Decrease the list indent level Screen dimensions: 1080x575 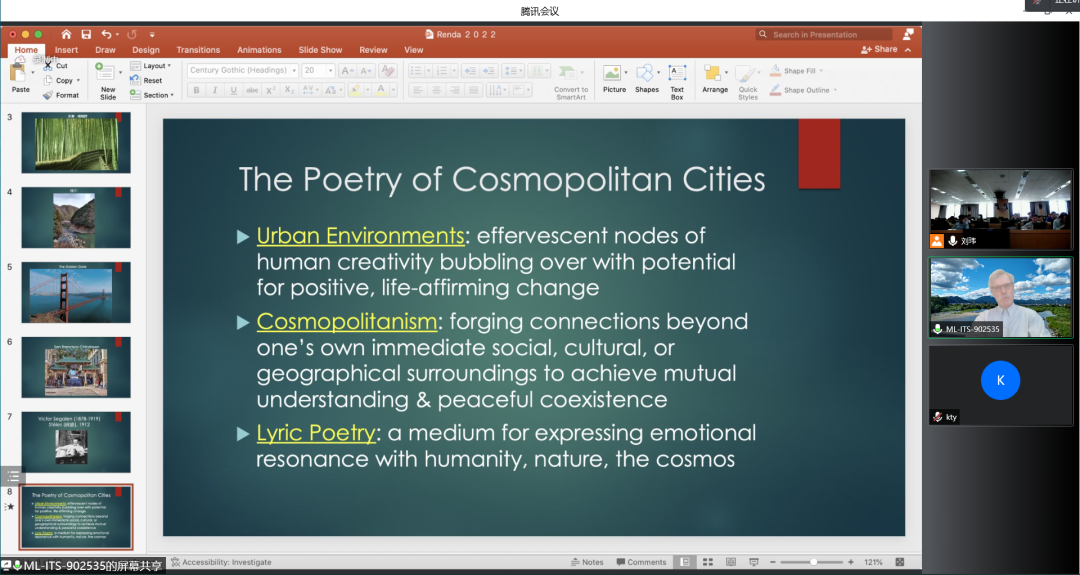click(x=470, y=70)
